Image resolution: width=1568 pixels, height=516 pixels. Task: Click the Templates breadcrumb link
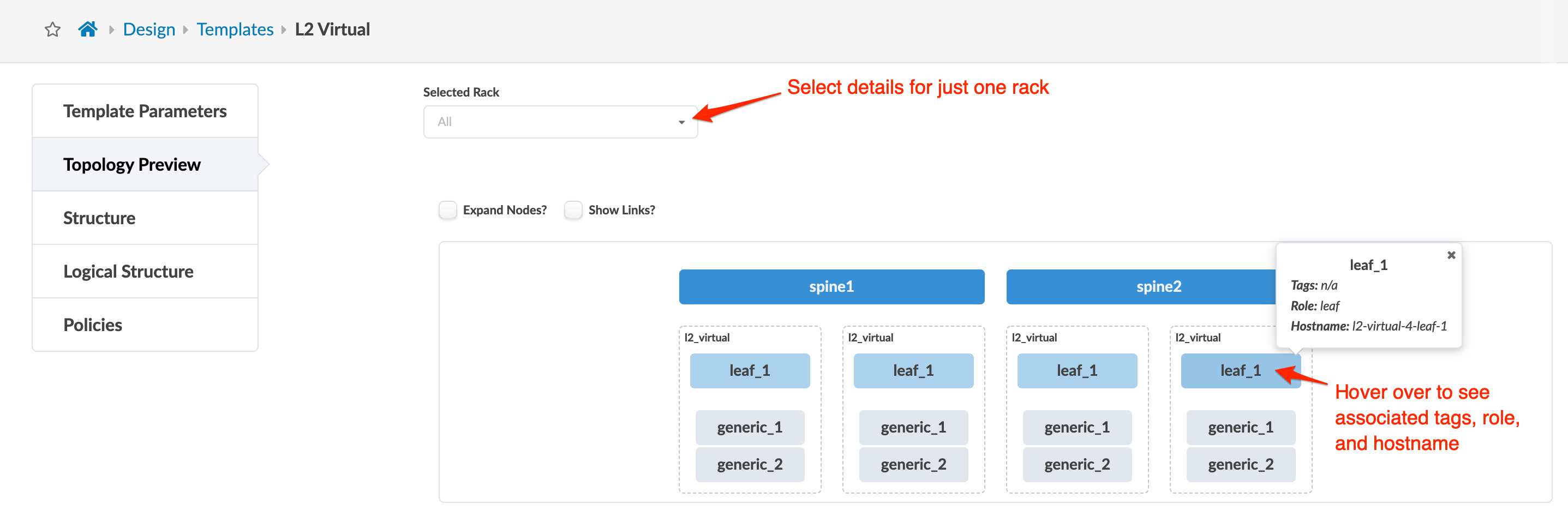coord(235,29)
